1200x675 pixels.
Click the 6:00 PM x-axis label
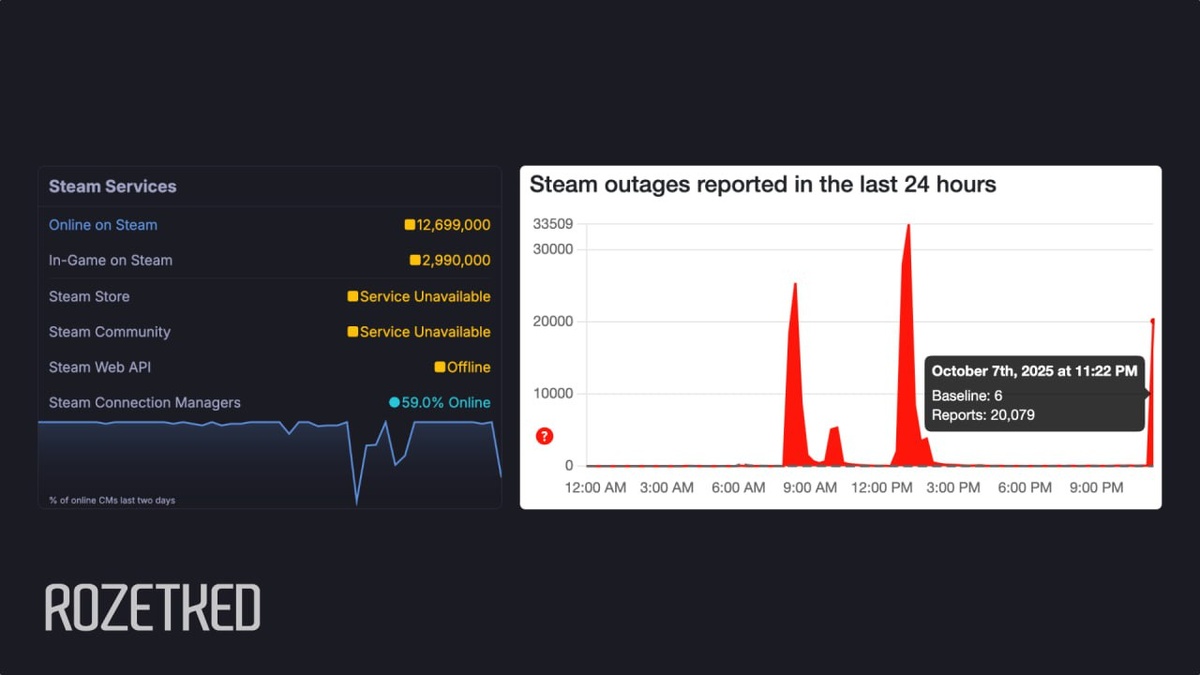coord(1025,487)
